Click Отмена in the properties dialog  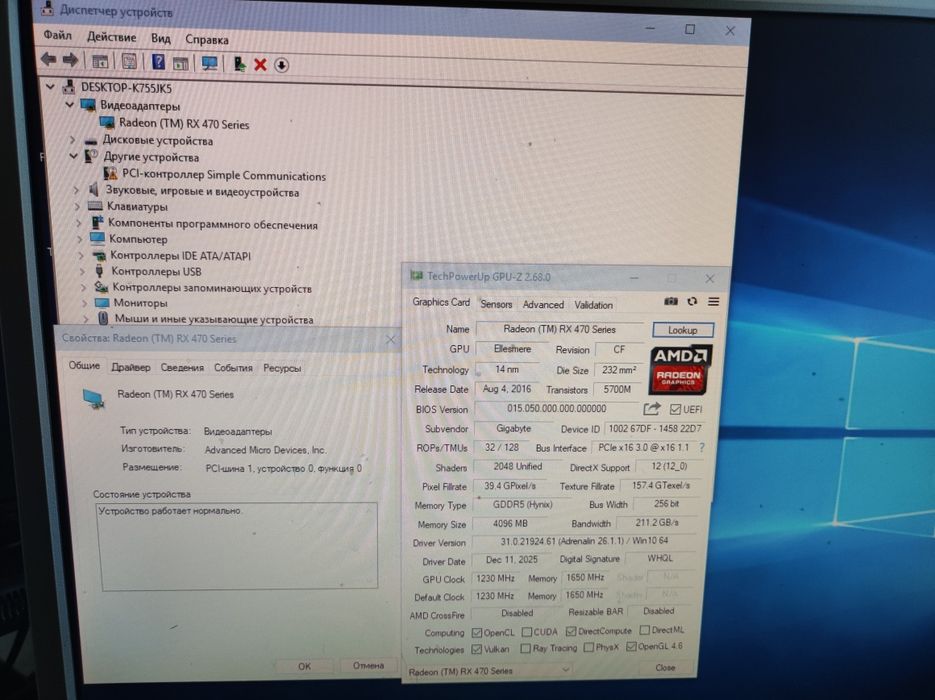click(368, 665)
